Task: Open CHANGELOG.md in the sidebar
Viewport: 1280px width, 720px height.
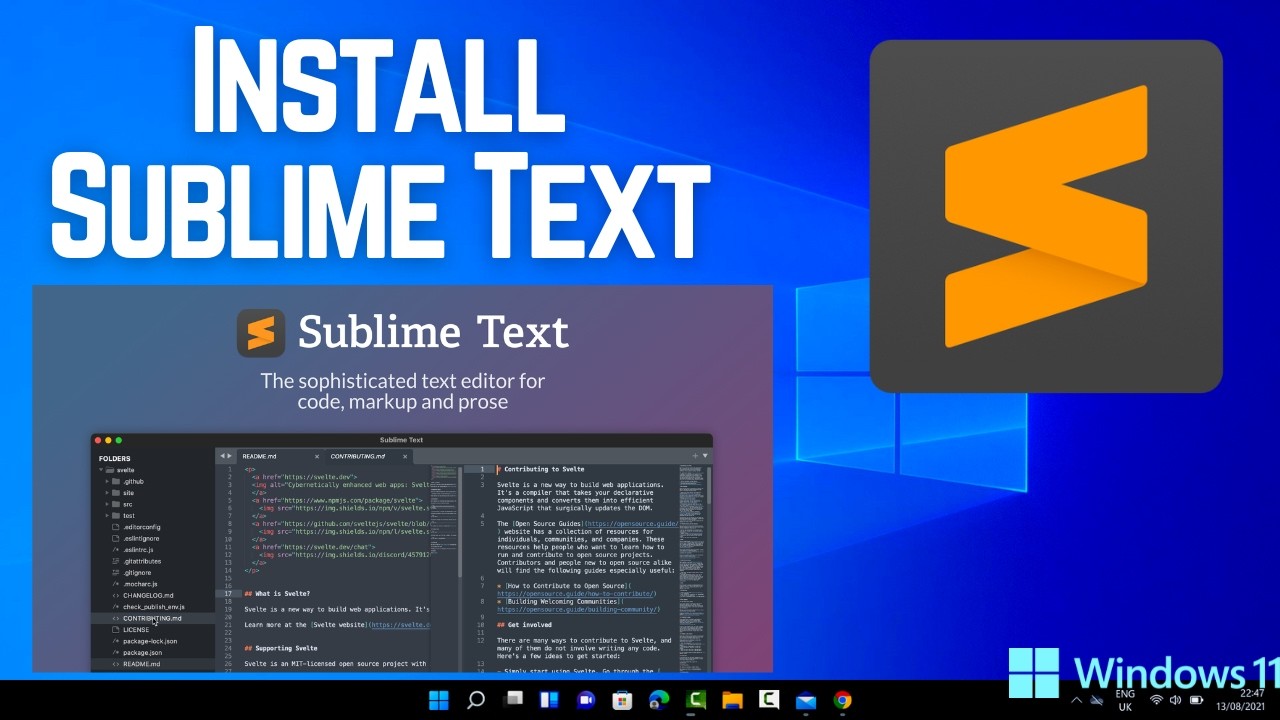Action: pos(148,595)
